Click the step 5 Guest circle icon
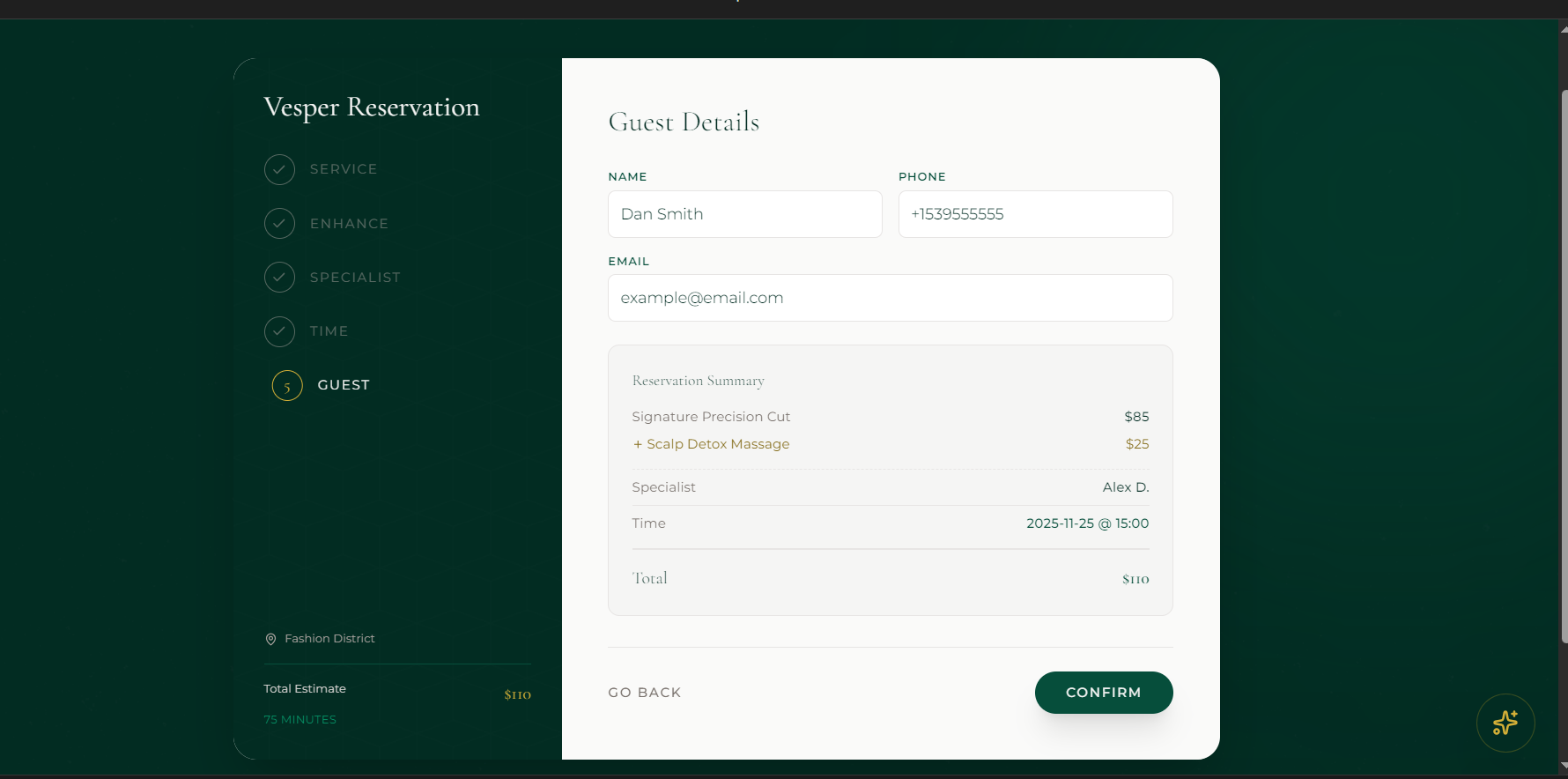The width and height of the screenshot is (1568, 779). coord(287,385)
